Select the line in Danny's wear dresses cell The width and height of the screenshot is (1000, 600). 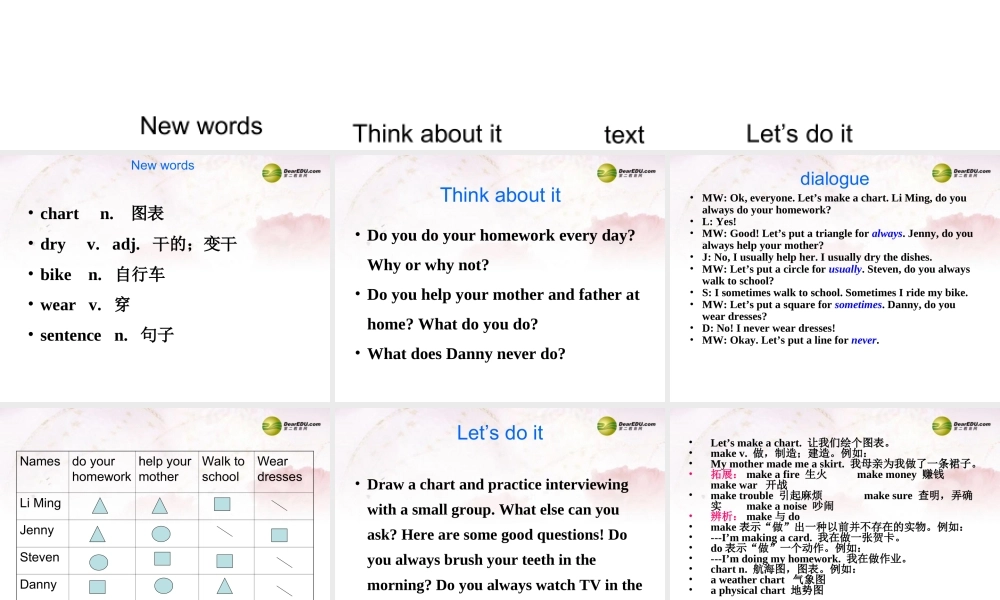coord(284,590)
